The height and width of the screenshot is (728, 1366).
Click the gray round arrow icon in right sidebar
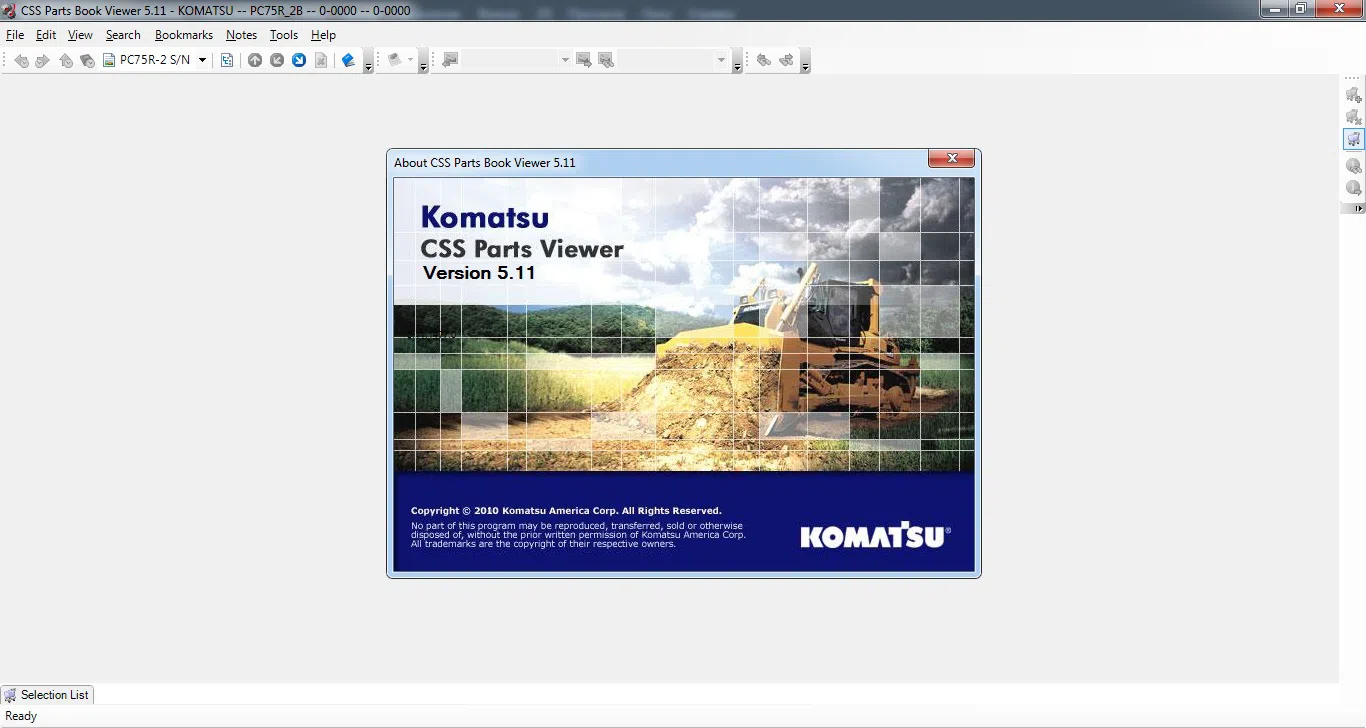(x=1353, y=187)
